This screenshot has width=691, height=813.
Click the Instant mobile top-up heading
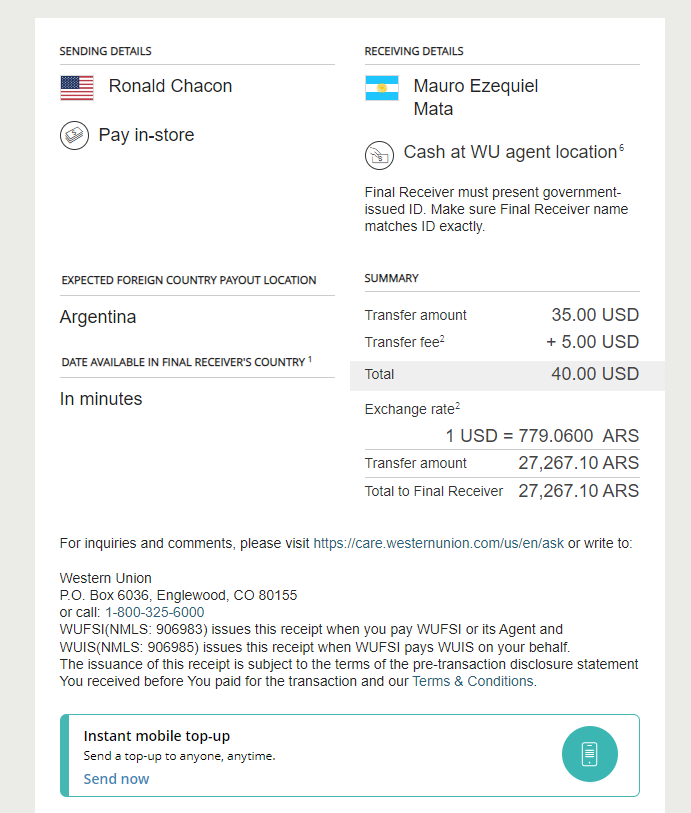(x=157, y=736)
